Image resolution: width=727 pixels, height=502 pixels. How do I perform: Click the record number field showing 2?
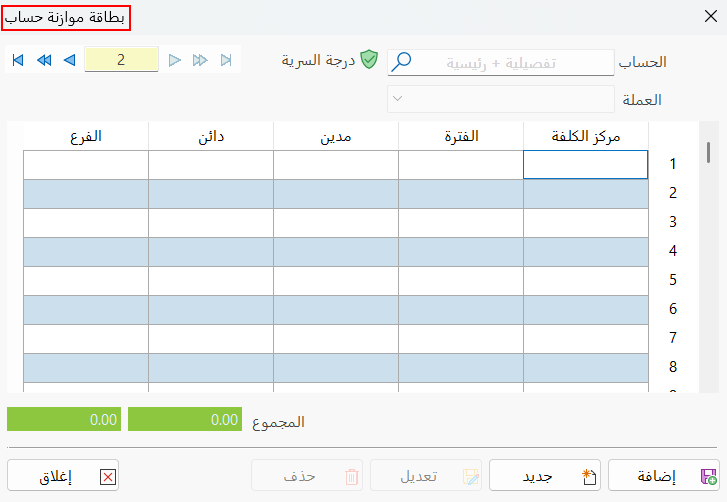pyautogui.click(x=121, y=59)
